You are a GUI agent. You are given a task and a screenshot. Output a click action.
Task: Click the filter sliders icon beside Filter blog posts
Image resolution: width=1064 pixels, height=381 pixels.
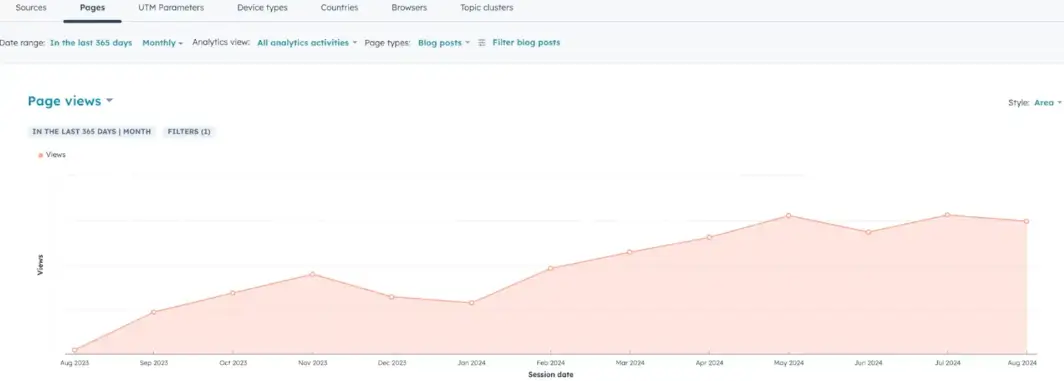pos(482,42)
